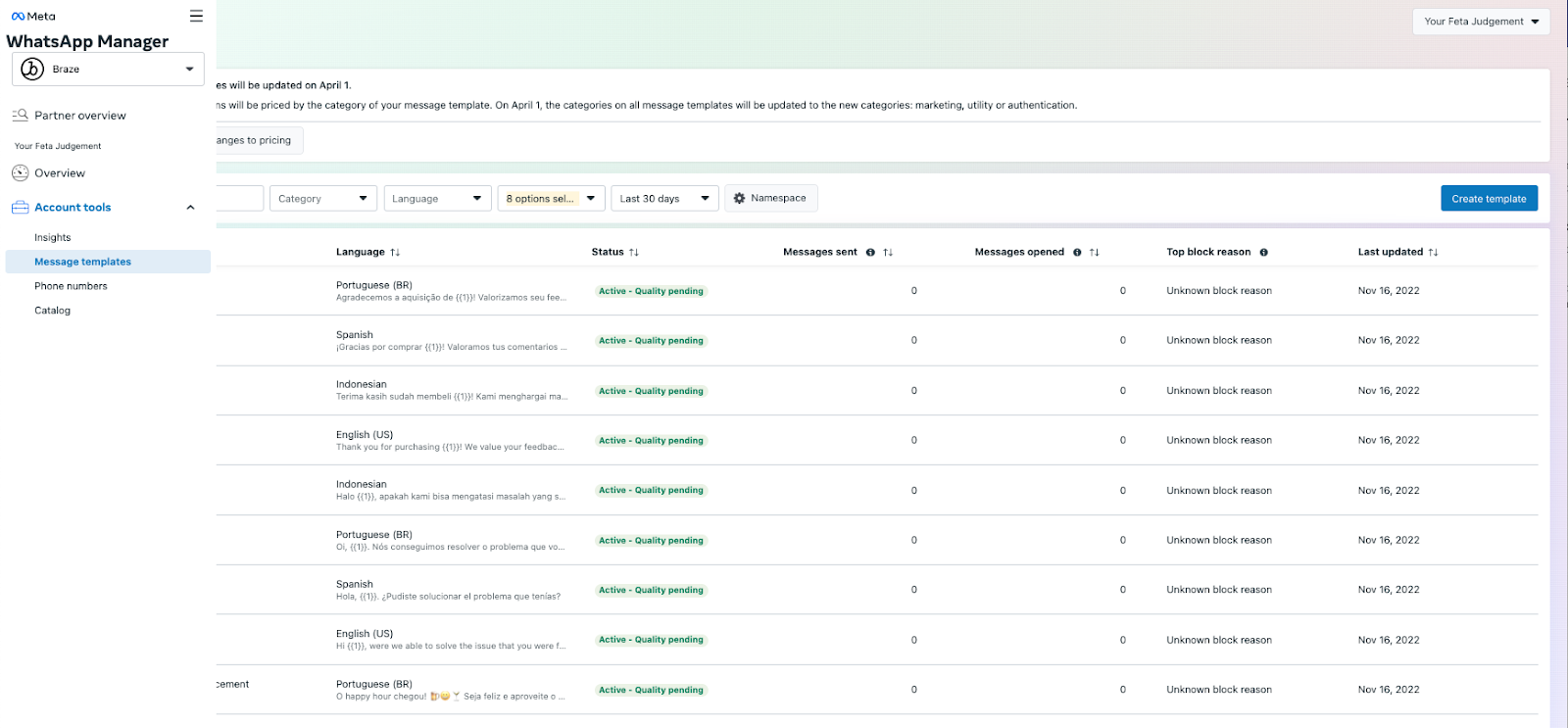Open the Category dropdown

(x=323, y=199)
